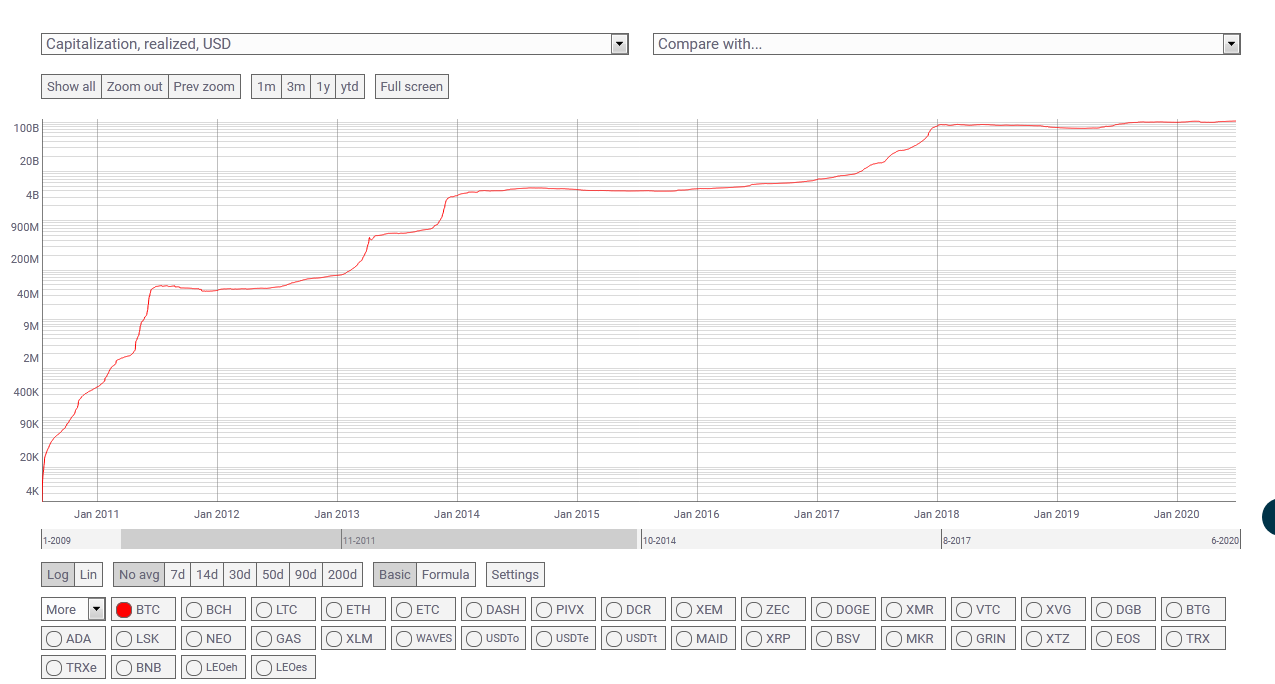The image size is (1275, 684).
Task: Click Zoom out button
Action: [135, 86]
